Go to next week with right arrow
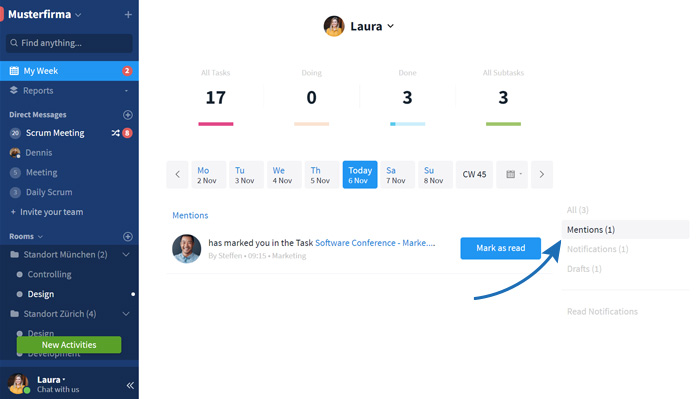 click(542, 175)
